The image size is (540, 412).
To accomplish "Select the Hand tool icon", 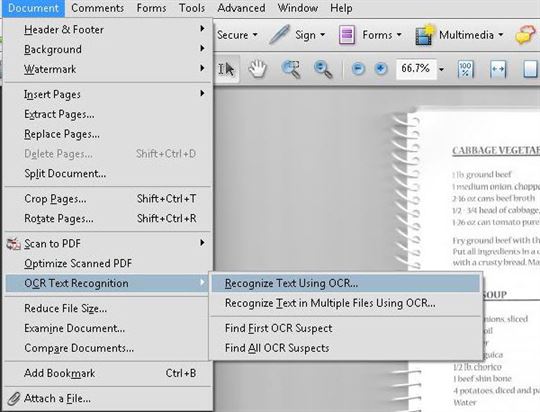I will pos(257,69).
